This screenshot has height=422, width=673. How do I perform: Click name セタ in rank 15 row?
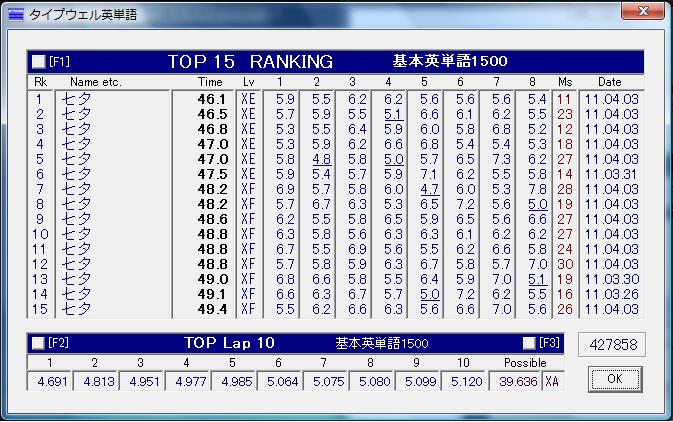click(x=76, y=309)
